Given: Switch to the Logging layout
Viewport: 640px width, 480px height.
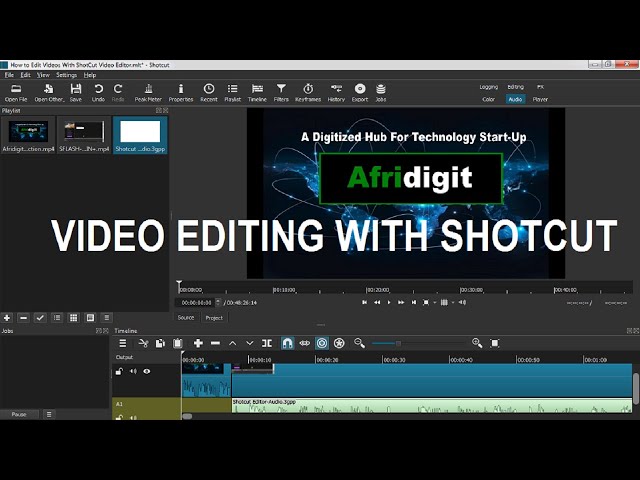Looking at the screenshot, I should tap(489, 87).
